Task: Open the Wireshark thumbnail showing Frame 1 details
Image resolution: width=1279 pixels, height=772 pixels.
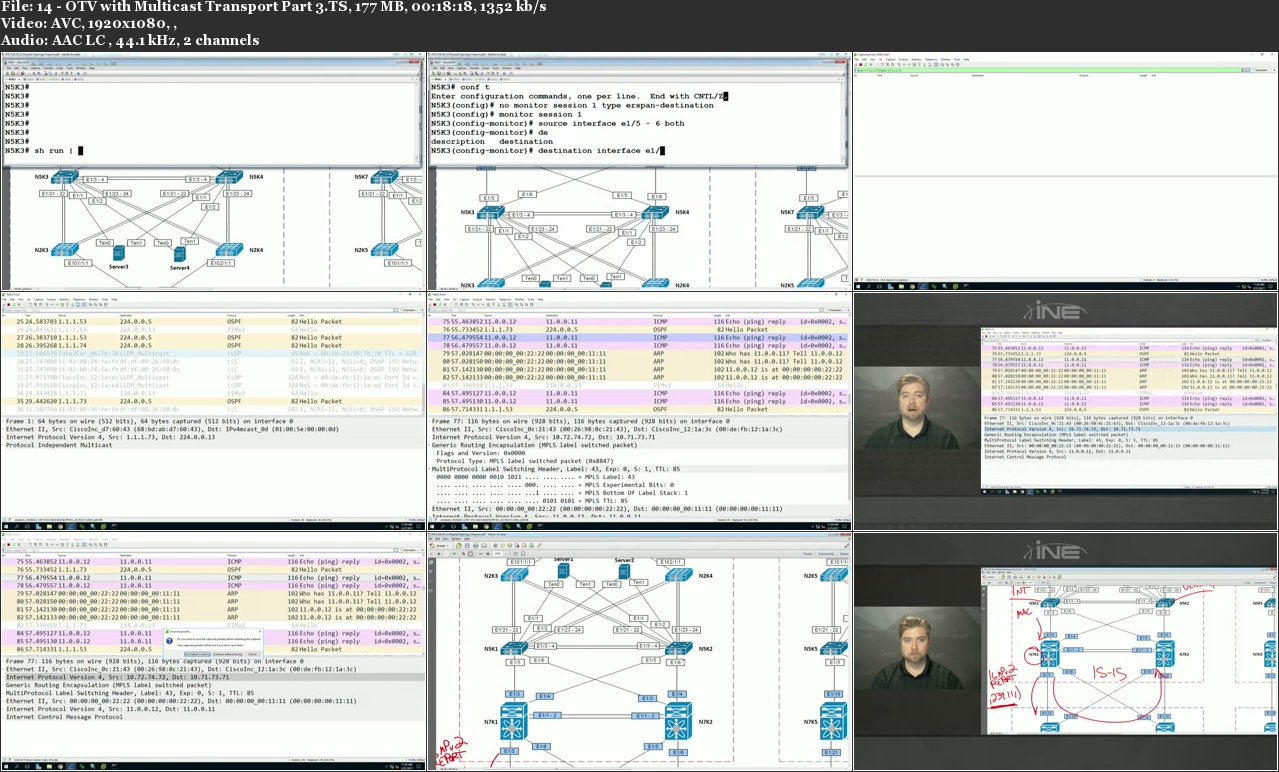Action: [x=212, y=411]
